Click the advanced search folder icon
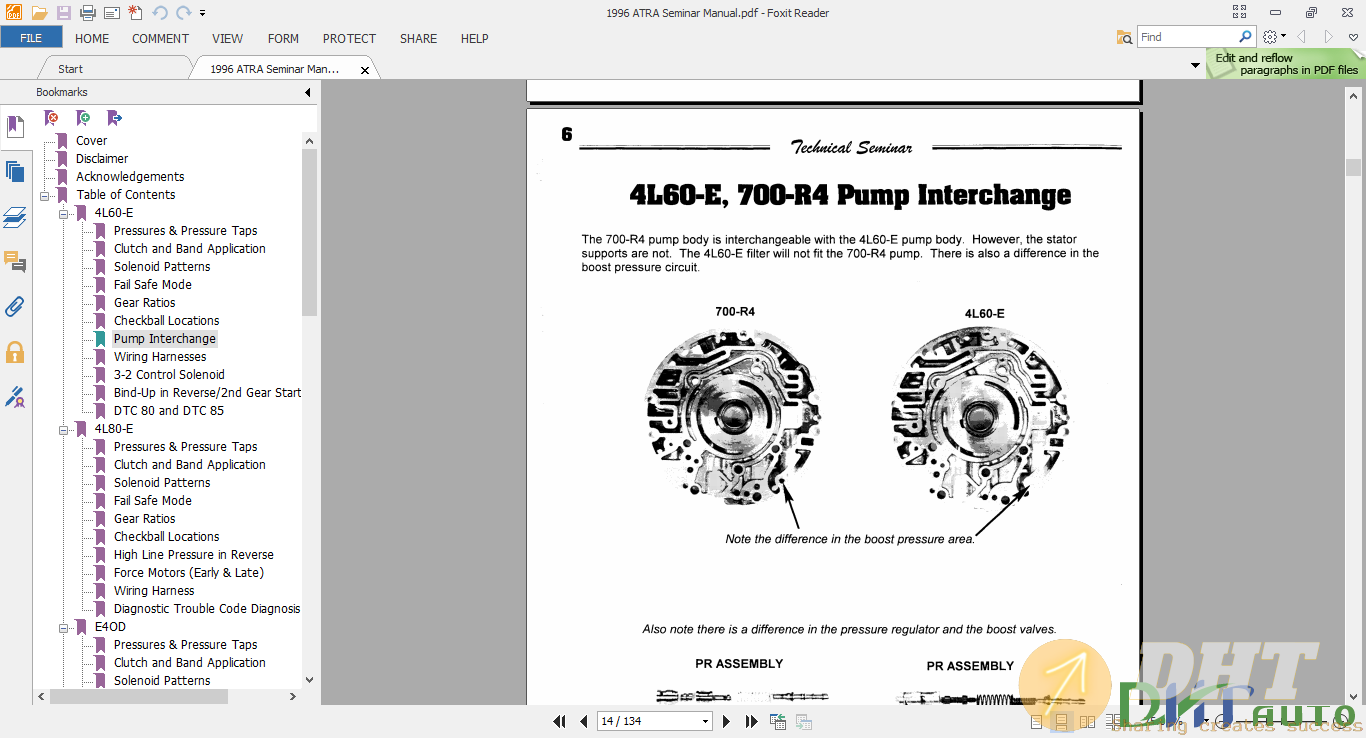The height and width of the screenshot is (738, 1366). click(x=1125, y=37)
